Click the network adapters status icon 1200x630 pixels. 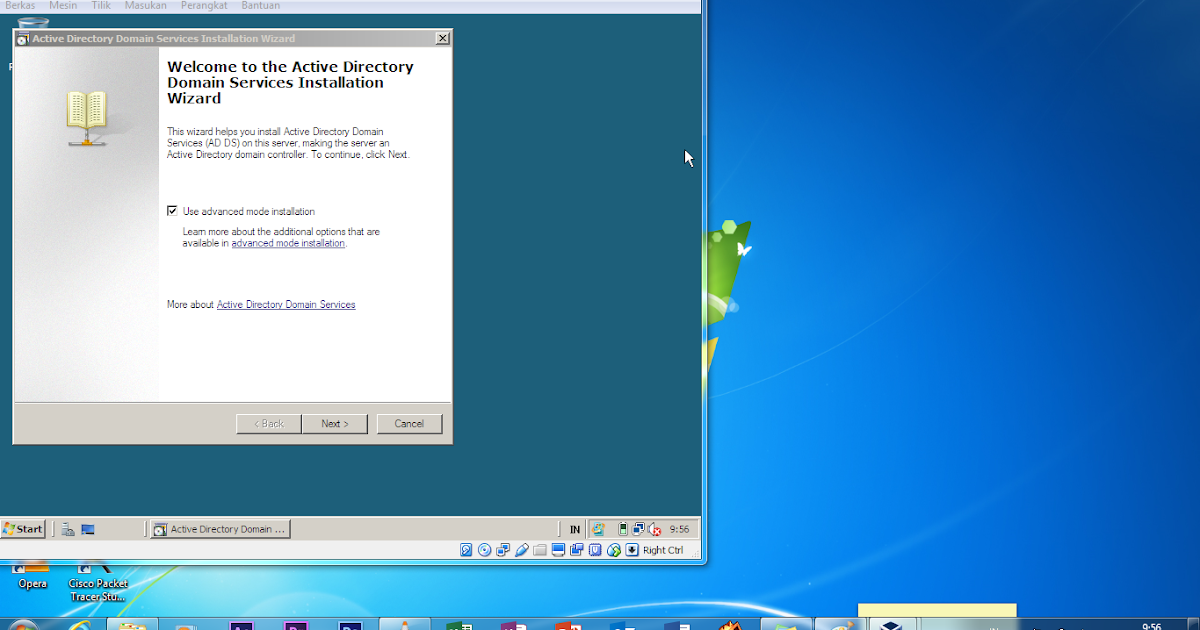[x=503, y=549]
